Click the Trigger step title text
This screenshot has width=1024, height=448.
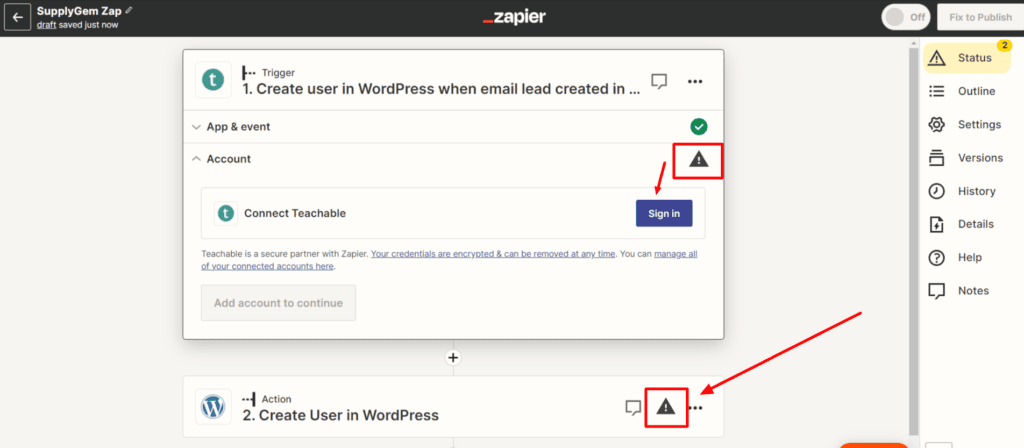(x=441, y=89)
